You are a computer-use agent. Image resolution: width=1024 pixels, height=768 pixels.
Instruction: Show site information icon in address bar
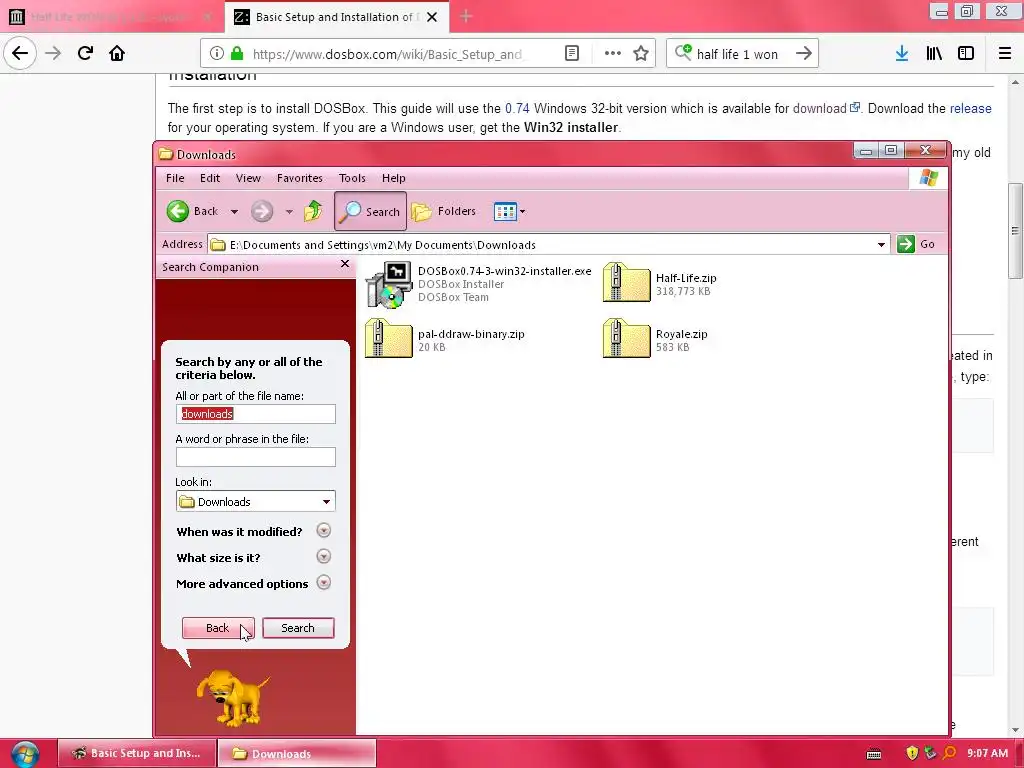point(217,53)
